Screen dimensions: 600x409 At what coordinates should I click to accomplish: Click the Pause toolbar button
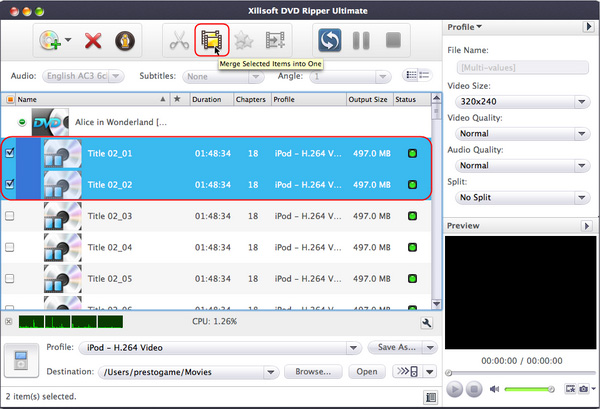pos(361,40)
